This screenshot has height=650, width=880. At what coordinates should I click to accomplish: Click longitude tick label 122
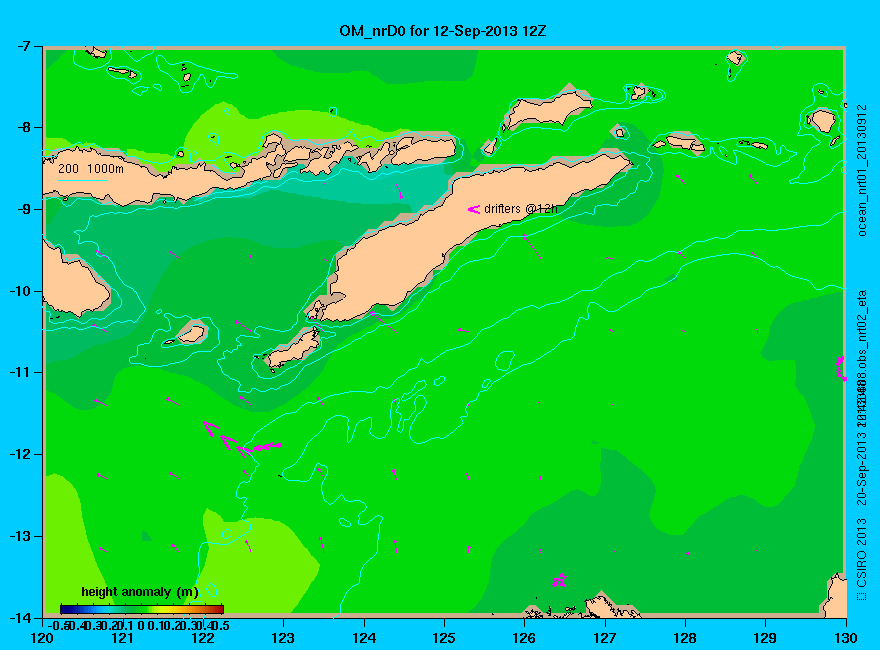(203, 638)
